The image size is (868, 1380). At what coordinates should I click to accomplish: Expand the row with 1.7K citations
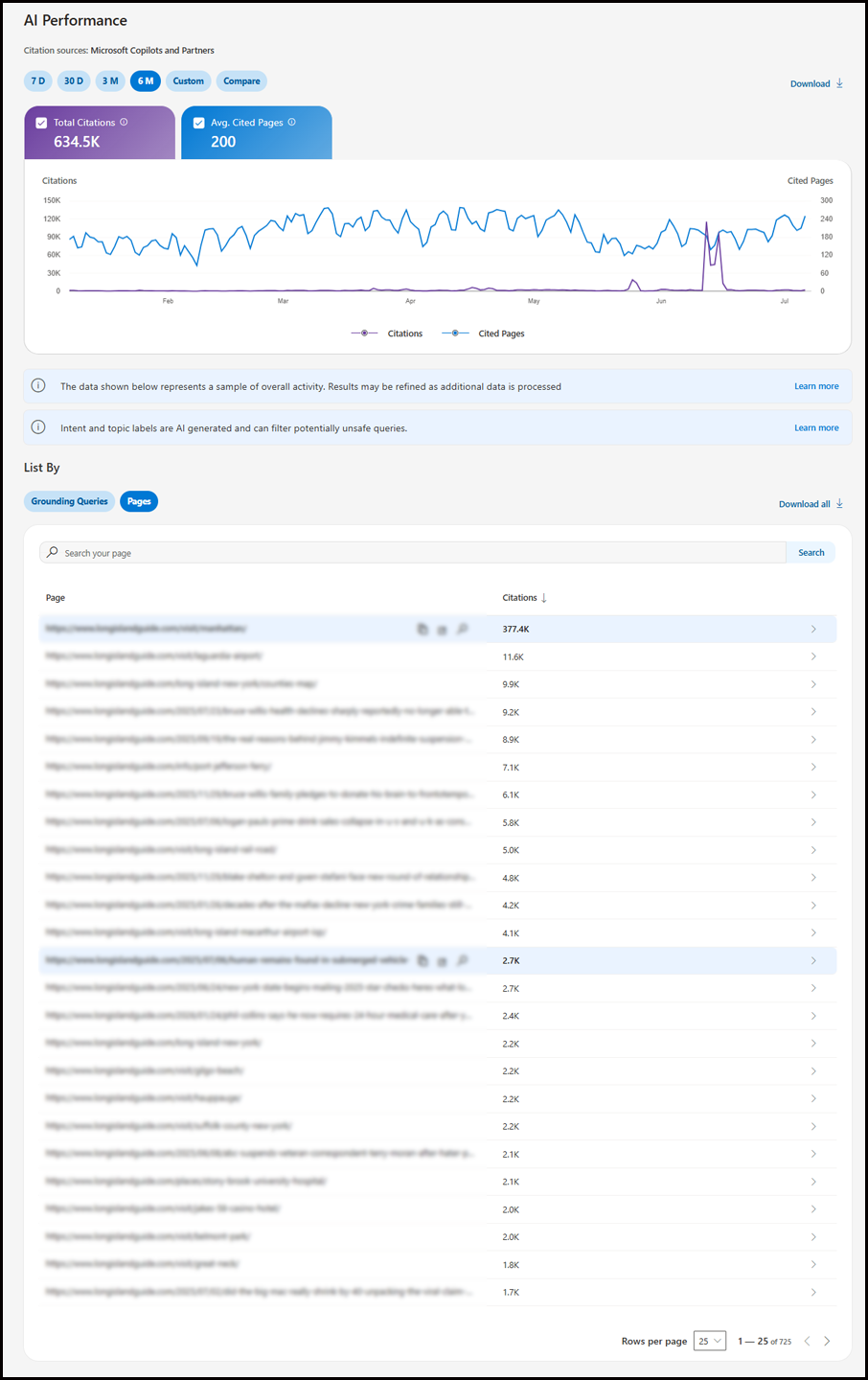[x=813, y=1292]
